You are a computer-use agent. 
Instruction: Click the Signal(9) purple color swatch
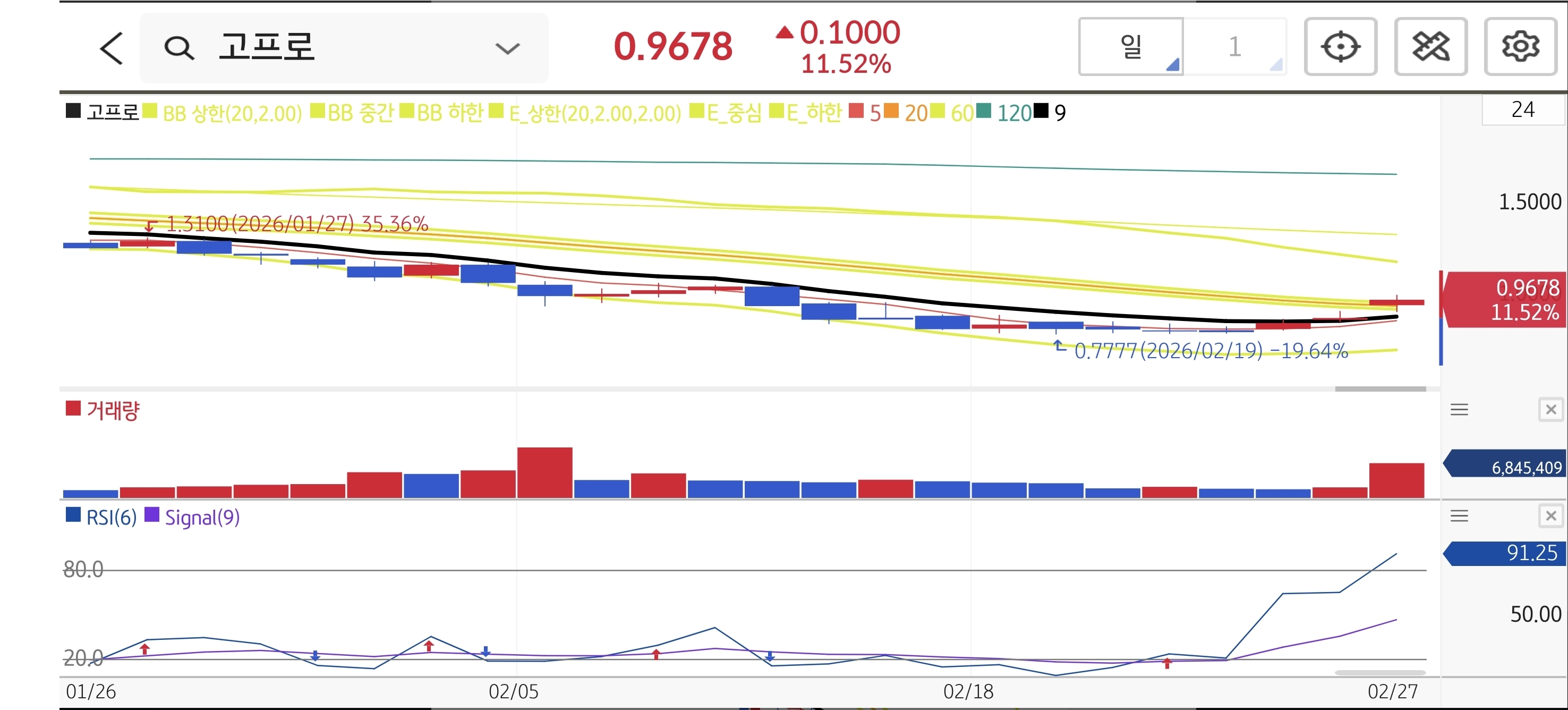tap(151, 515)
